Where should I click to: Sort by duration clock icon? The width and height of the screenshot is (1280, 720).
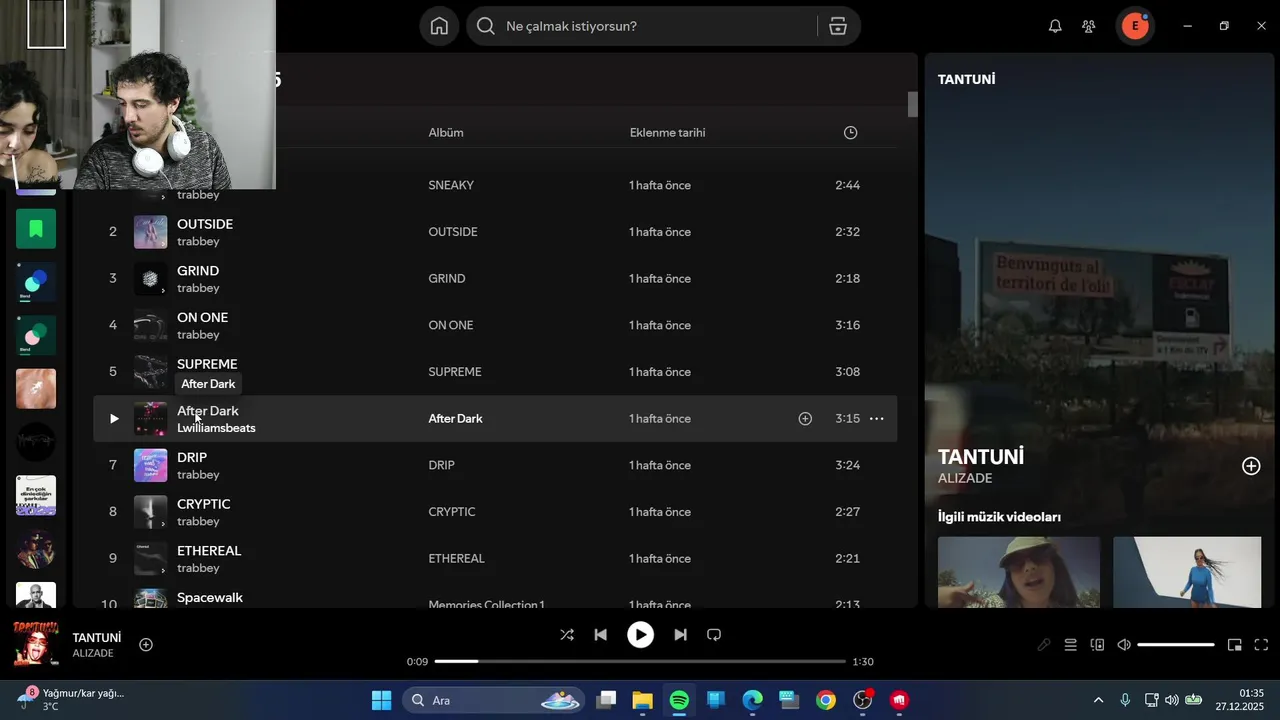click(850, 132)
